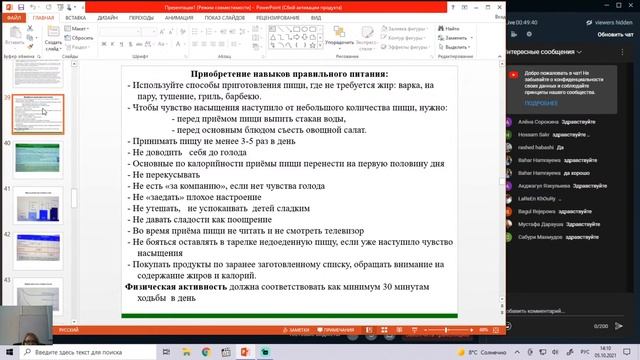Screen dimensions: 640x360
Task: Switch to Переходы tab
Action: point(141,18)
